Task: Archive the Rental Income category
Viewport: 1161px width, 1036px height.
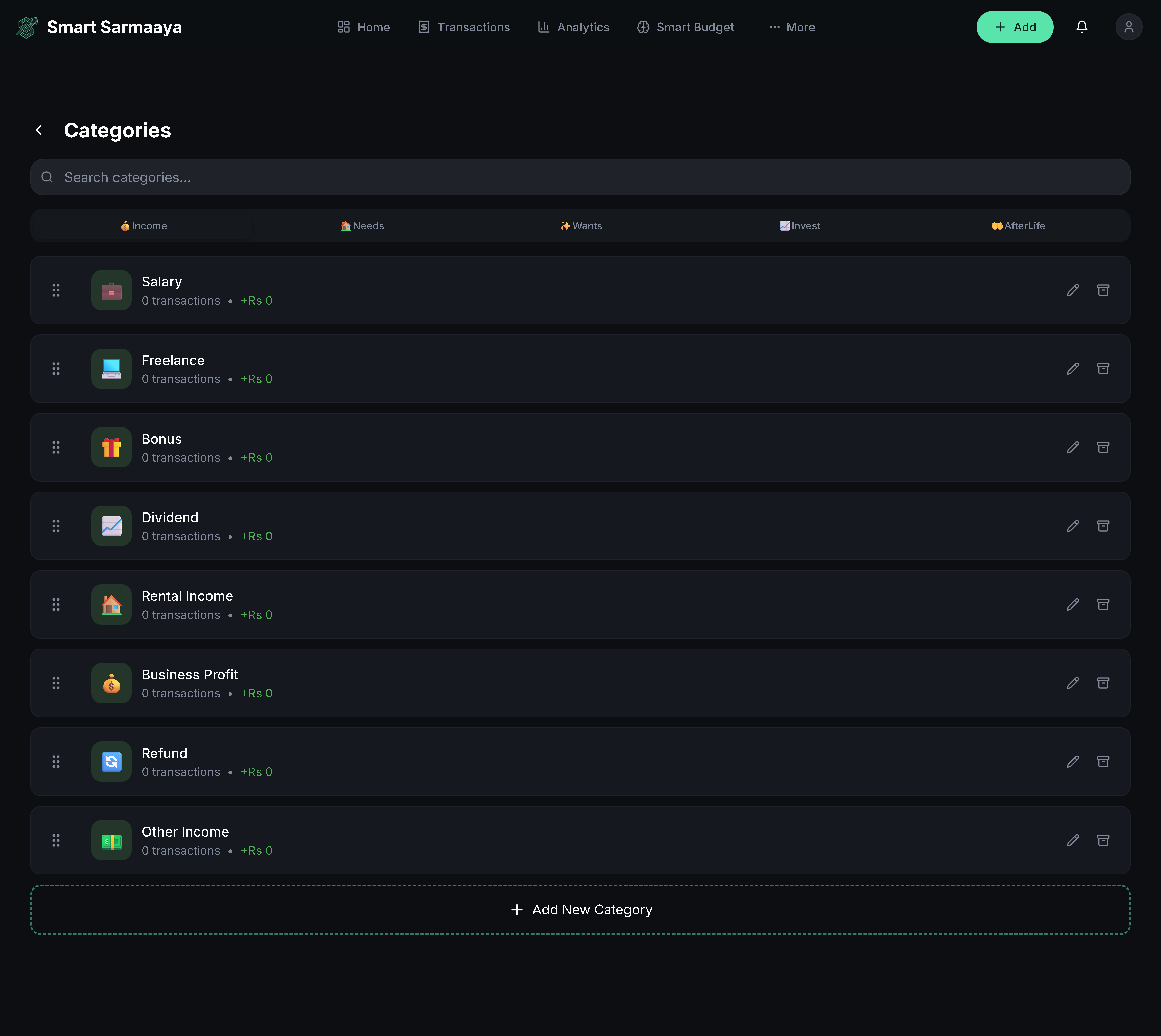Action: [1102, 604]
